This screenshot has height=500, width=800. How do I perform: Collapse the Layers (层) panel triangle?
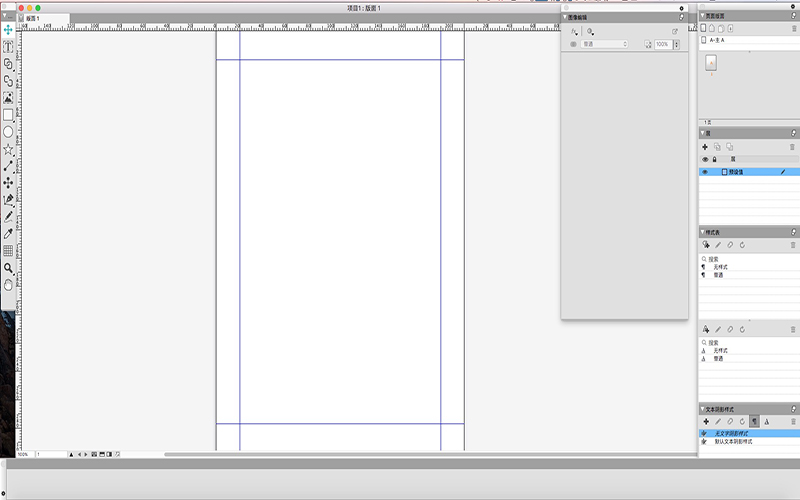(703, 133)
